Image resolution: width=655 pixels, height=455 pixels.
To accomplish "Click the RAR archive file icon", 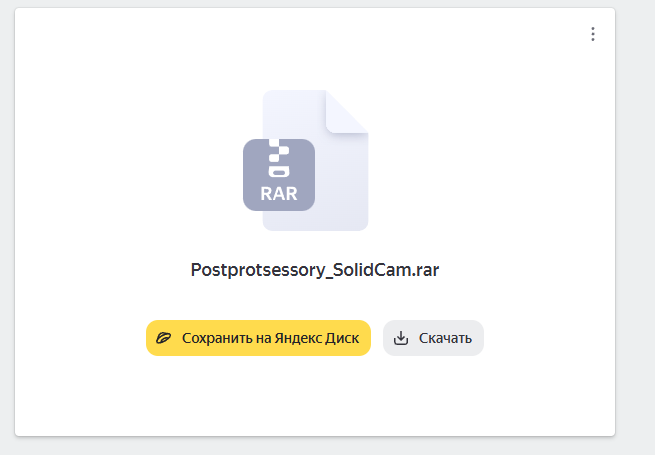I will coord(306,160).
